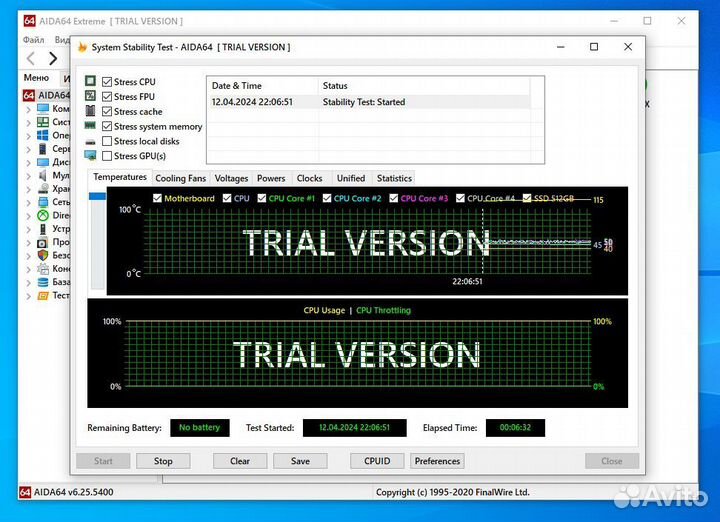Screen dimensions: 720x522
Task: Open the security shield tree icon
Action: tap(43, 255)
